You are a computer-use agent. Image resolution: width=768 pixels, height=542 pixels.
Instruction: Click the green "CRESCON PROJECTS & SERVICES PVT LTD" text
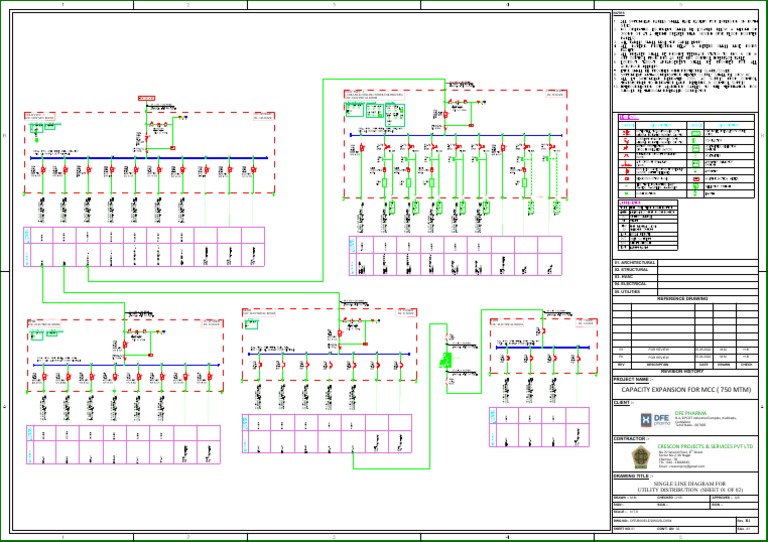(x=705, y=447)
